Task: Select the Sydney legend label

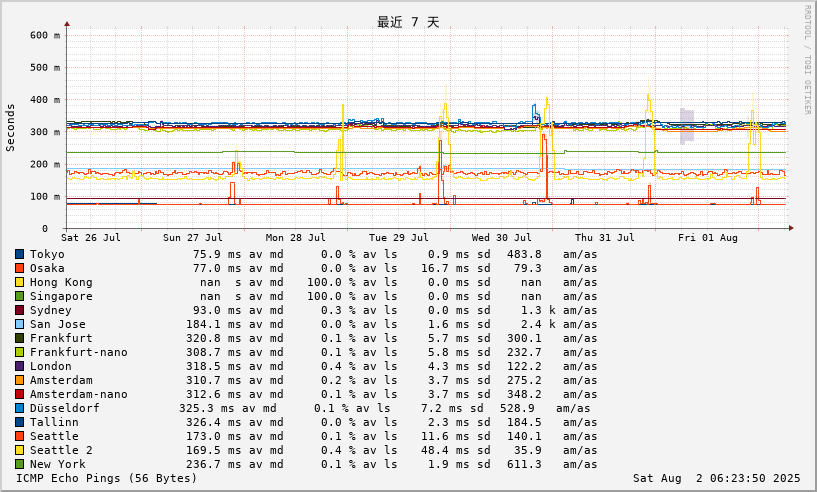Action: point(51,311)
